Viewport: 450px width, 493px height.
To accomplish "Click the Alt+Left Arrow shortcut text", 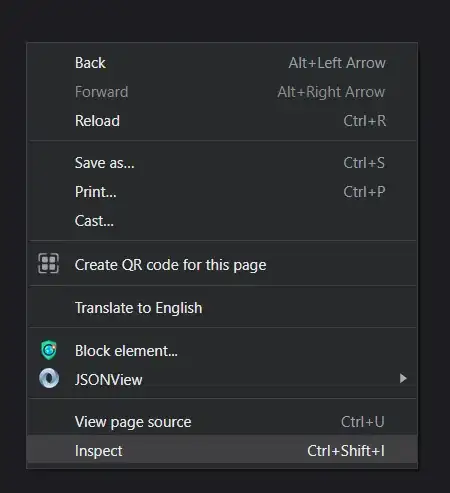I will 337,63.
